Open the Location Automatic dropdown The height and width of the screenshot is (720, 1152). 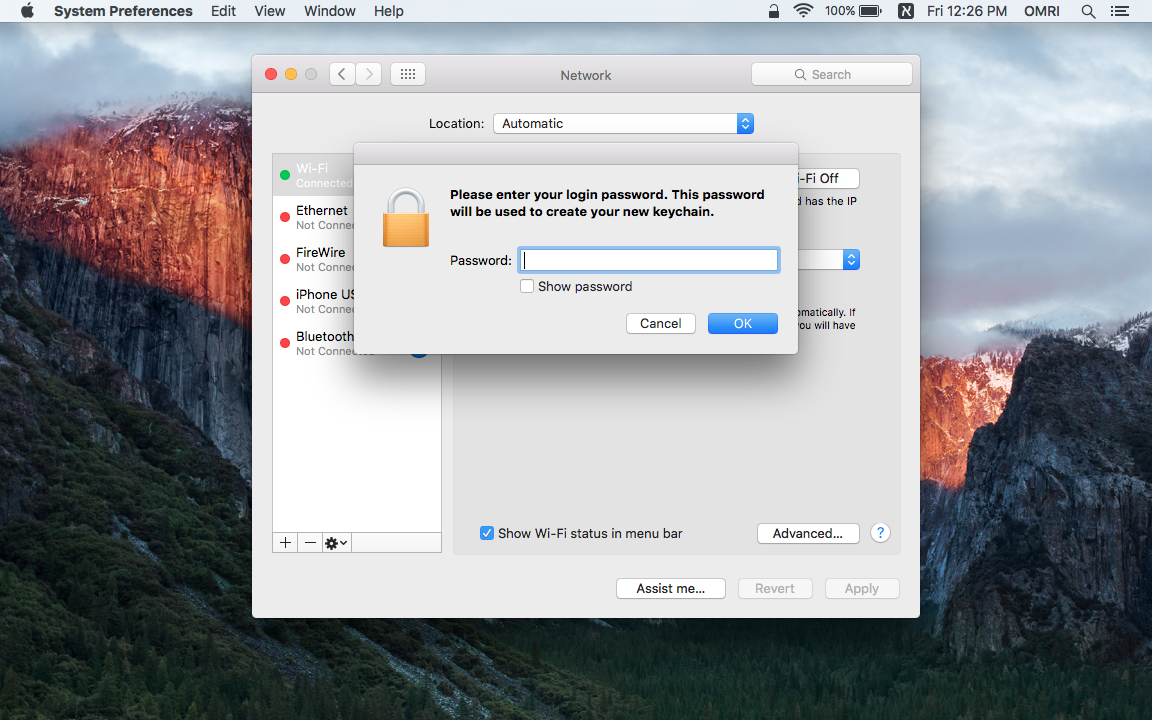623,123
